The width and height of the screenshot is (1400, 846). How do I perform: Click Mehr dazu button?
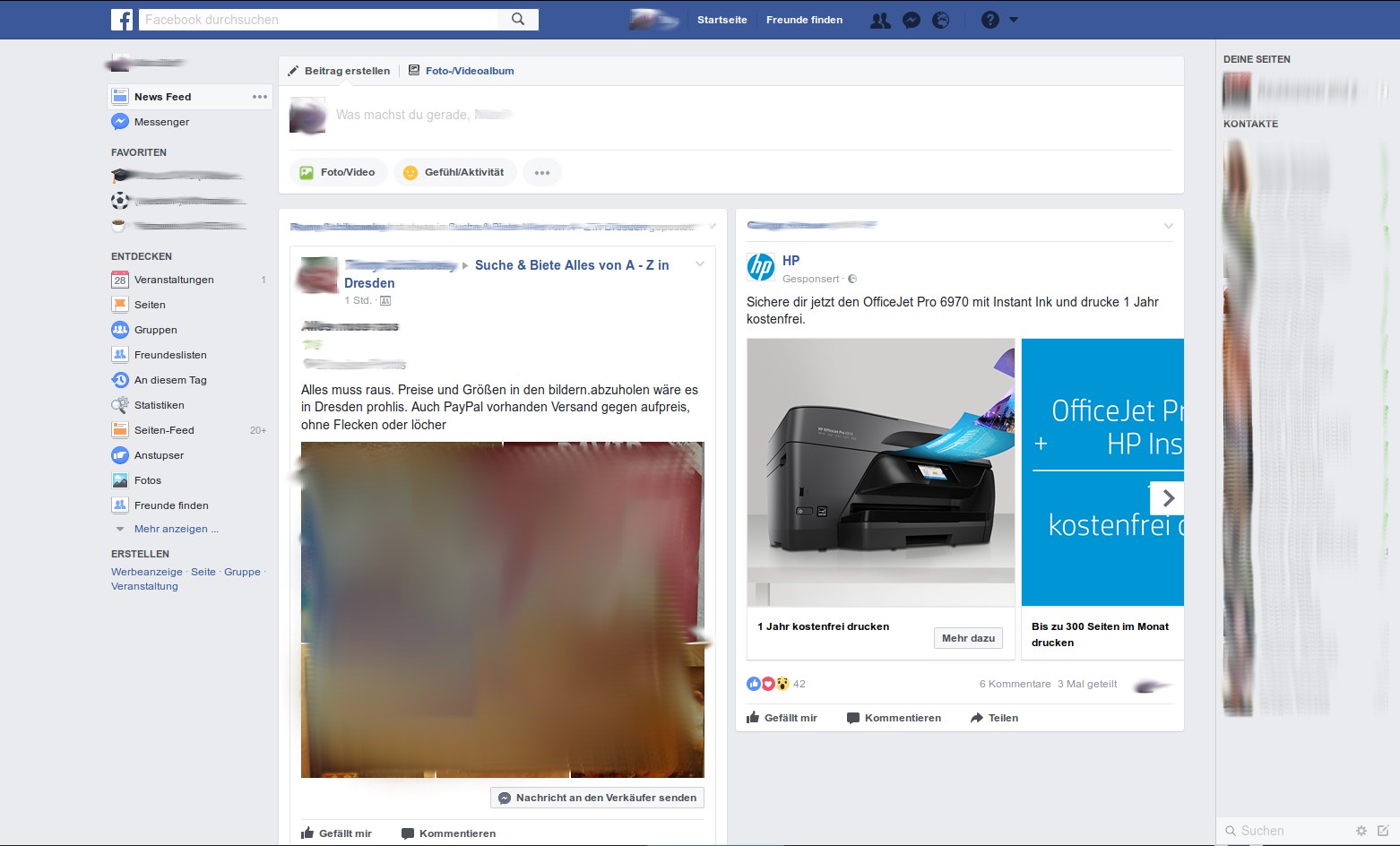point(969,638)
